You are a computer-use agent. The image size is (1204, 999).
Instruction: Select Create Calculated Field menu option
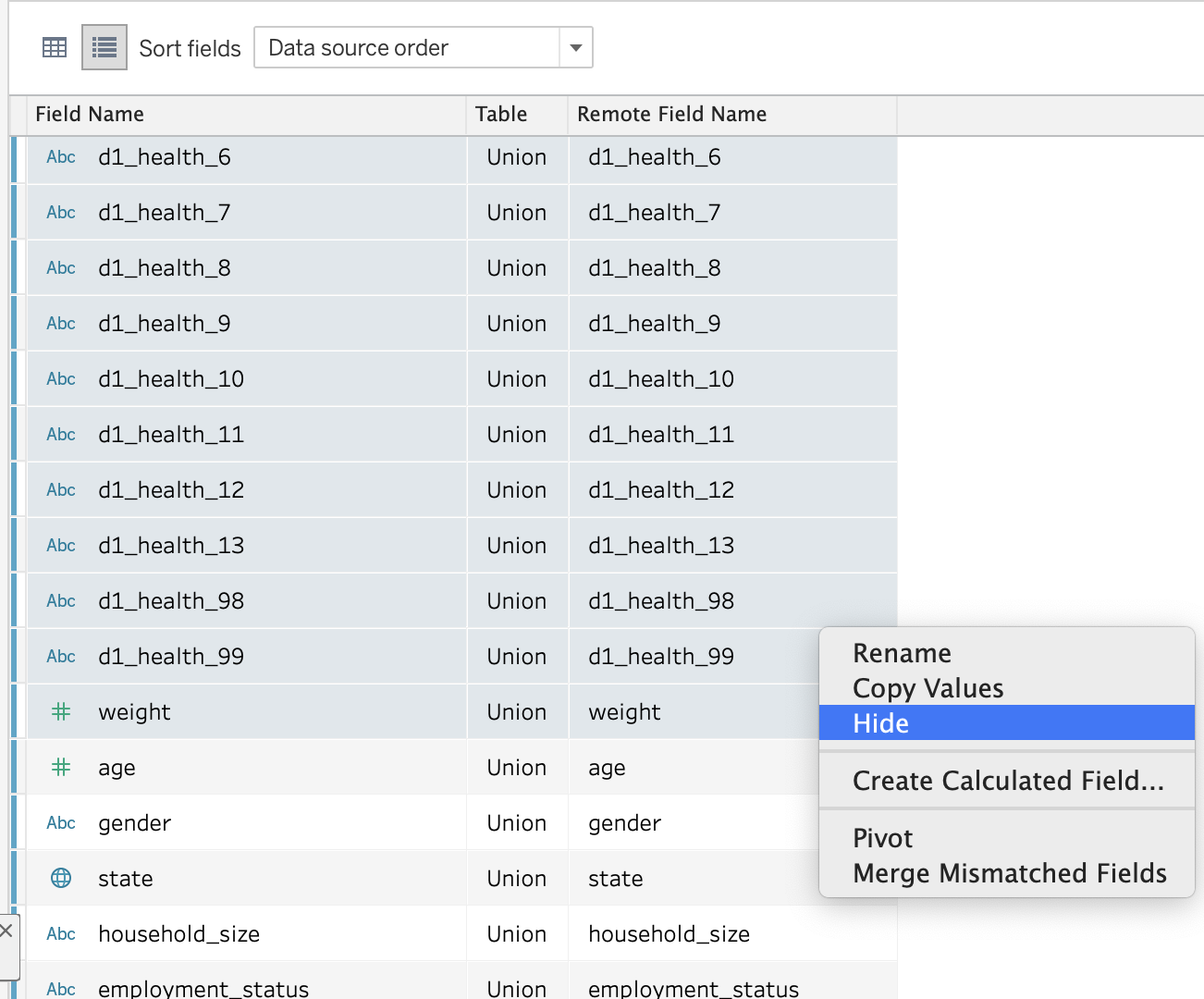(x=1007, y=781)
